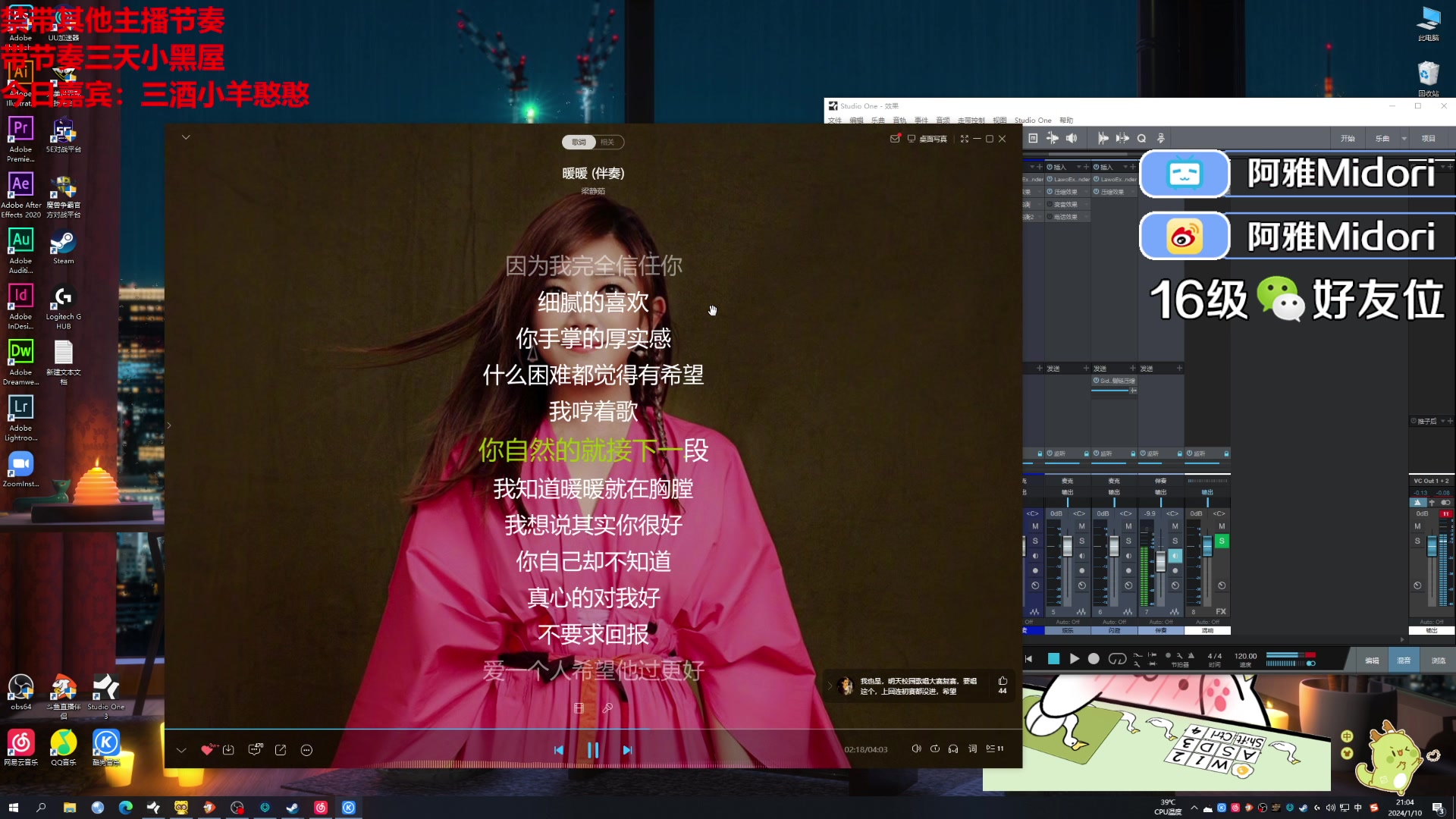This screenshot has width=1456, height=819.
Task: Open the volume control in the music player
Action: tap(916, 748)
